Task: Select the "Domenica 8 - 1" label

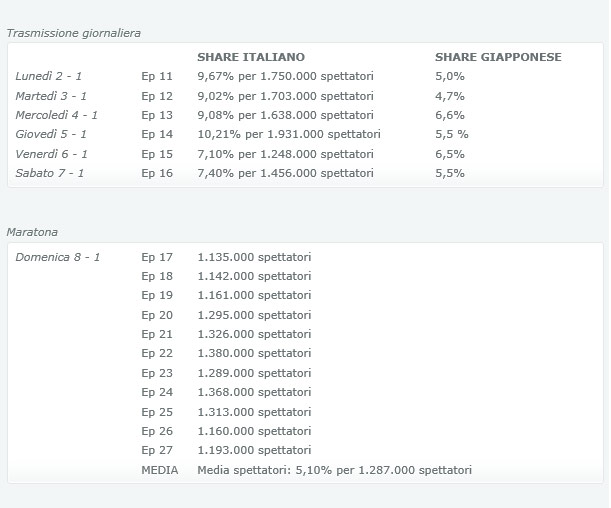Action: pyautogui.click(x=58, y=257)
